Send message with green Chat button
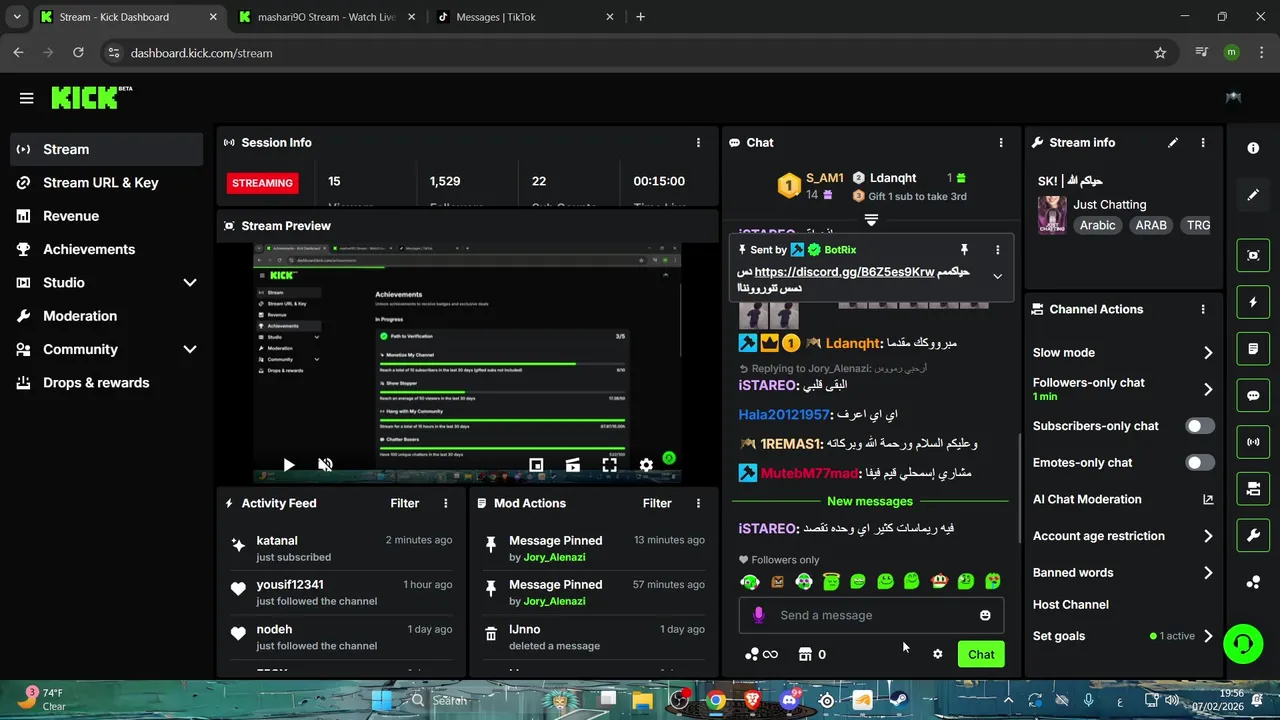The image size is (1280, 720). pos(981,654)
